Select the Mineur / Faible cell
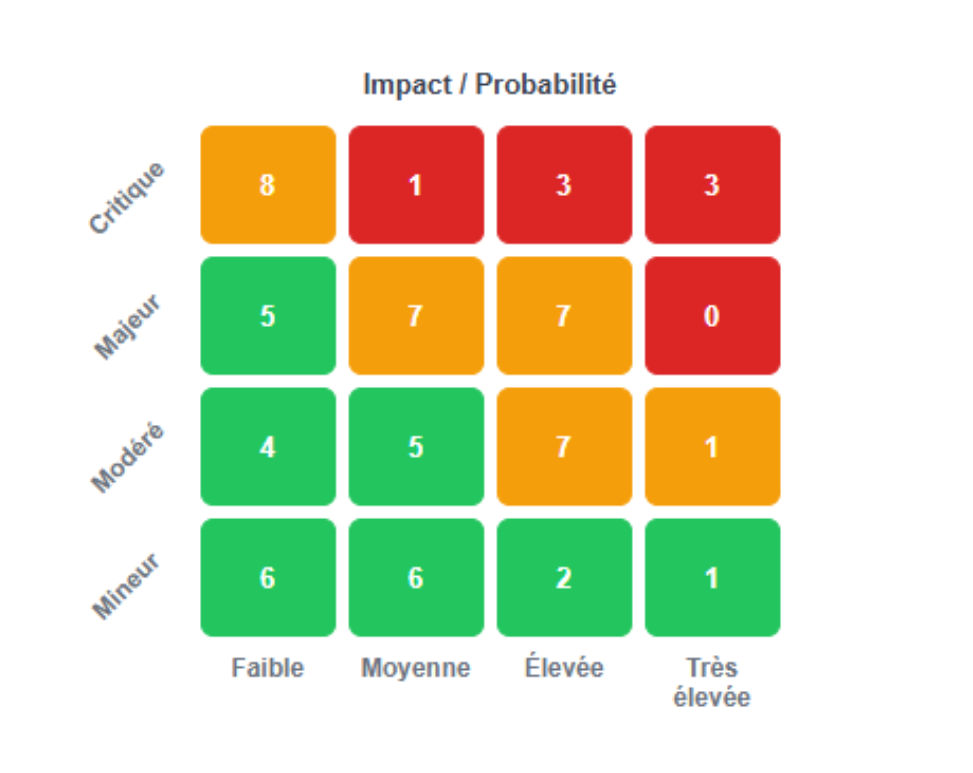973x773 pixels. tap(268, 578)
